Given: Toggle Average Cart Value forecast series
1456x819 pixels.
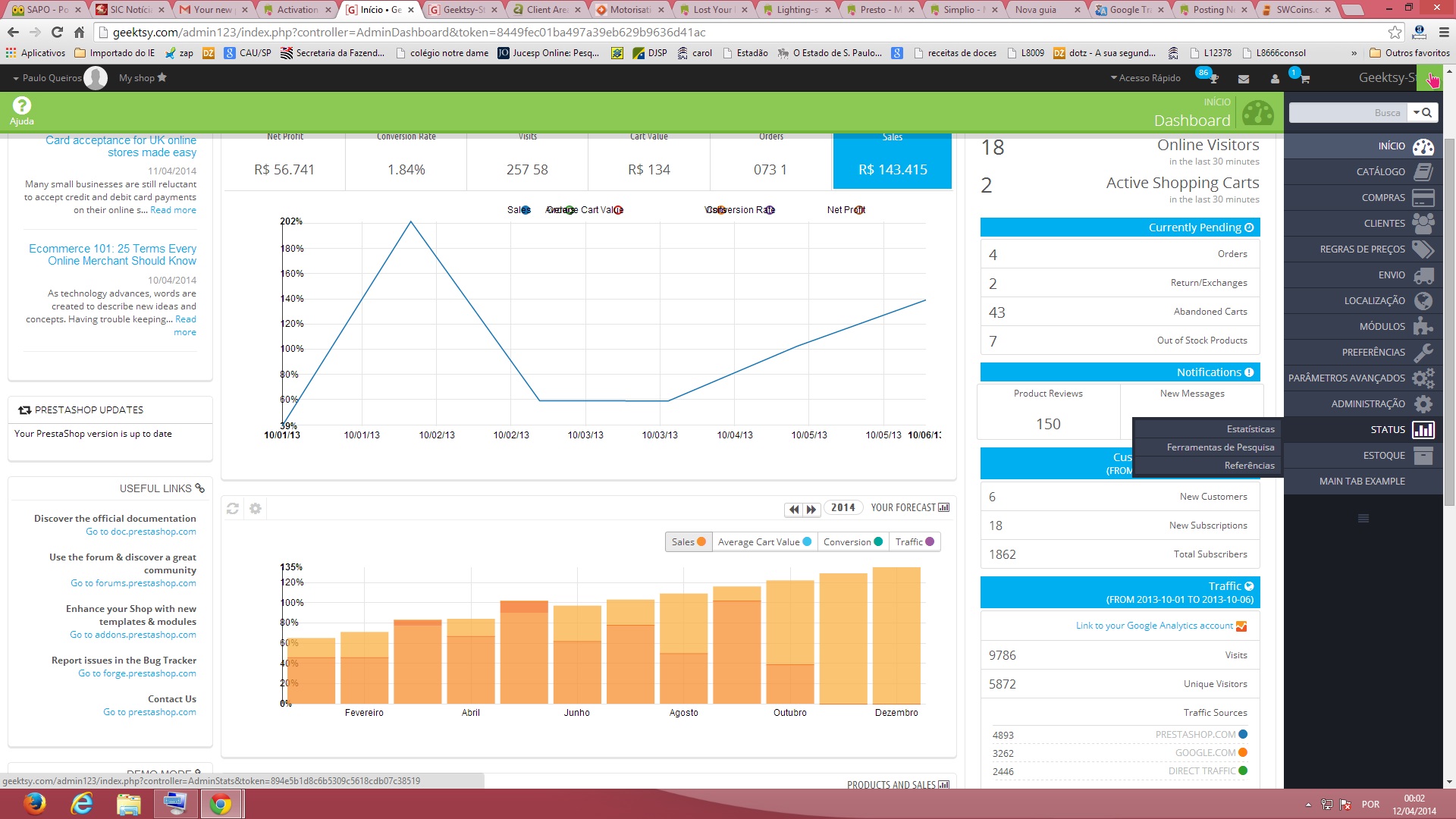Looking at the screenshot, I should pos(764,542).
